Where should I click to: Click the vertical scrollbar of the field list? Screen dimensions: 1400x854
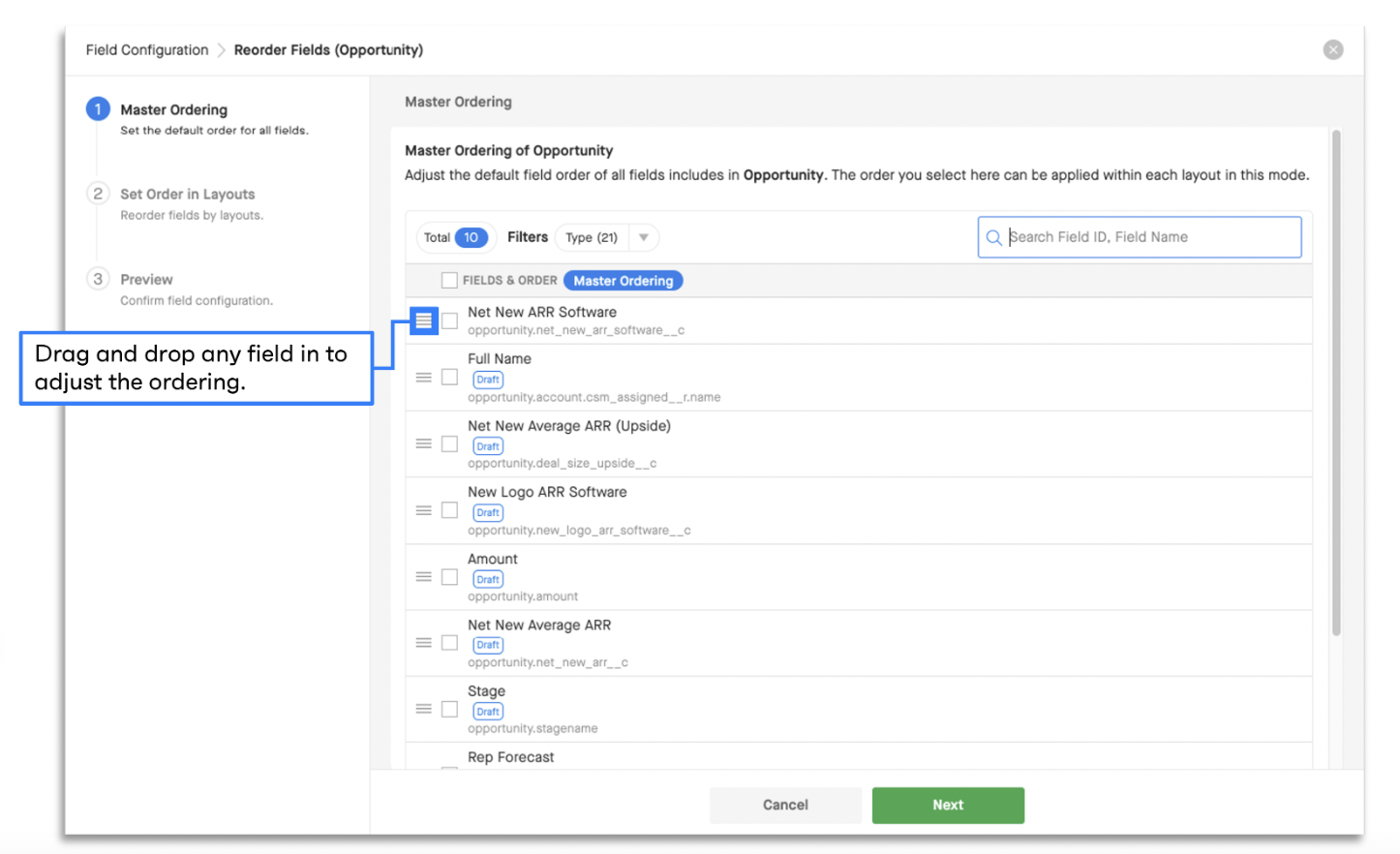[x=1336, y=382]
